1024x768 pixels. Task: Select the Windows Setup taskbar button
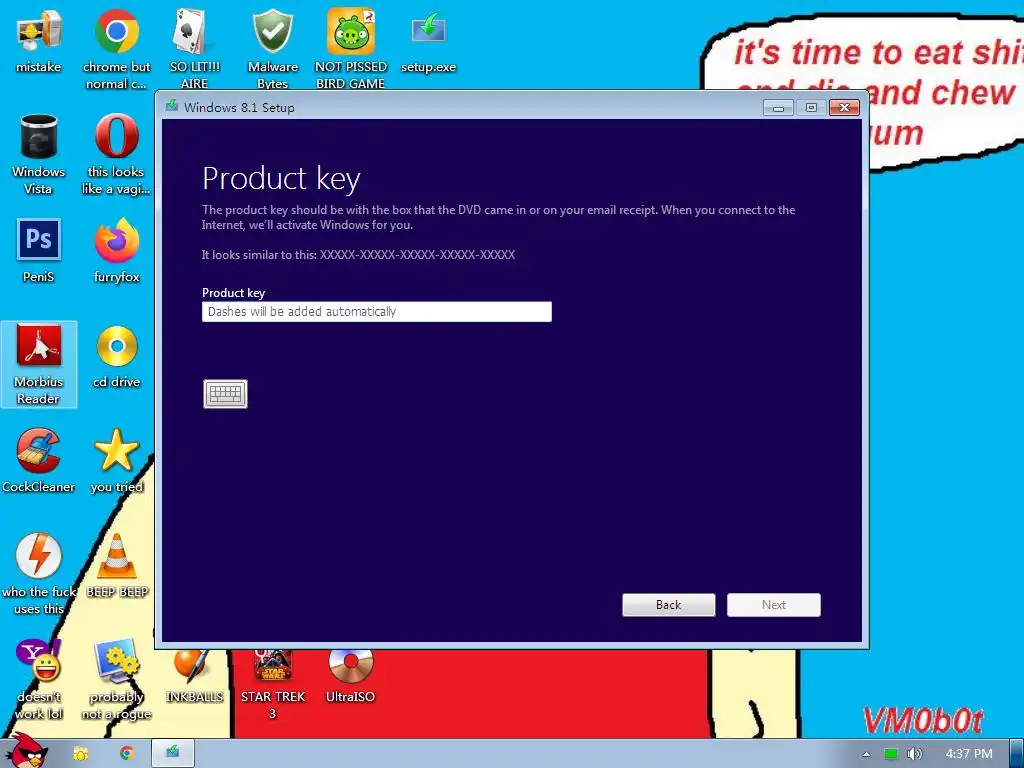(172, 753)
